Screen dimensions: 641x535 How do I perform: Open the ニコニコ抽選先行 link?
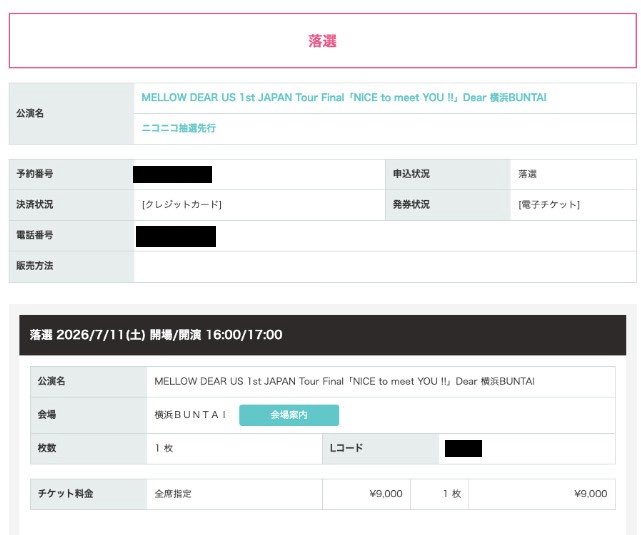tap(179, 128)
